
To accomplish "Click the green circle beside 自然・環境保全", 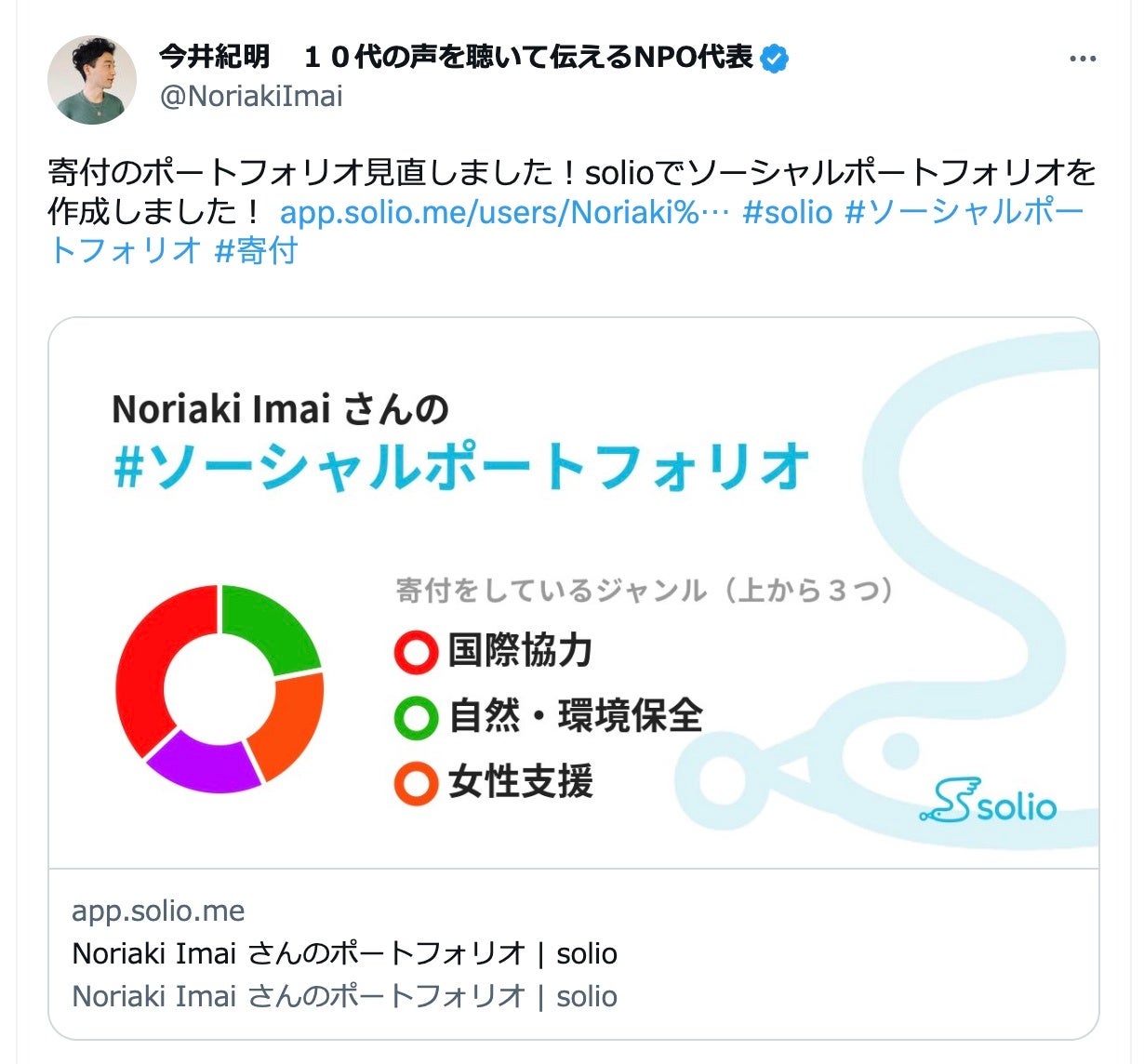I will (416, 717).
